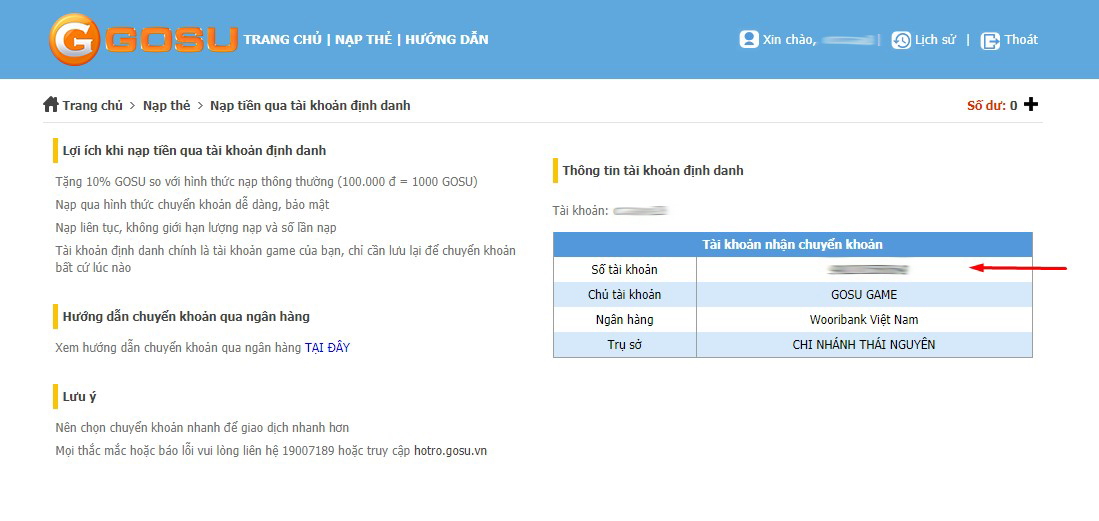Open HƯỚNG DẪN in top navigation
1099x521 pixels.
[446, 39]
